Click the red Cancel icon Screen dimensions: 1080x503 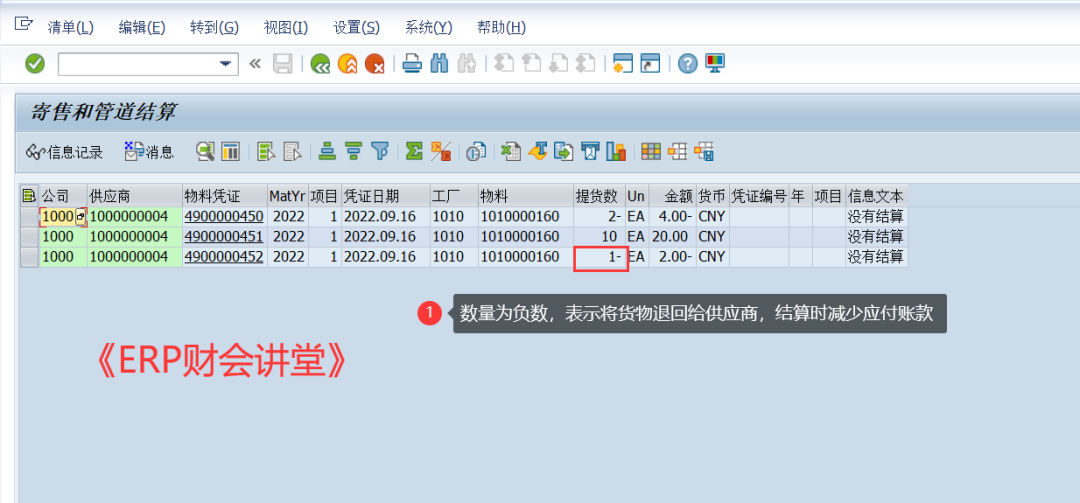click(x=374, y=64)
